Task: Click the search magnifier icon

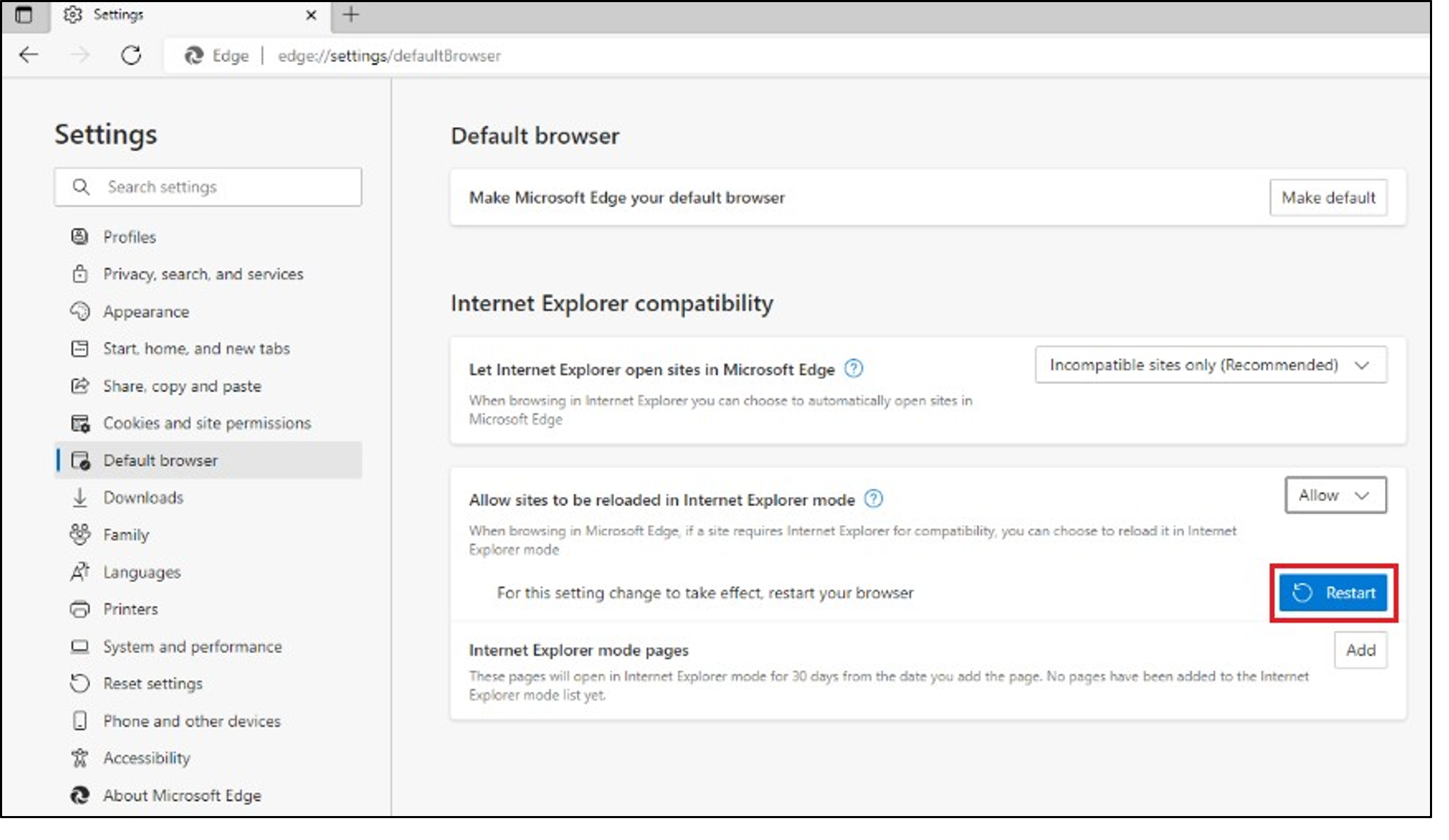Action: tap(81, 187)
